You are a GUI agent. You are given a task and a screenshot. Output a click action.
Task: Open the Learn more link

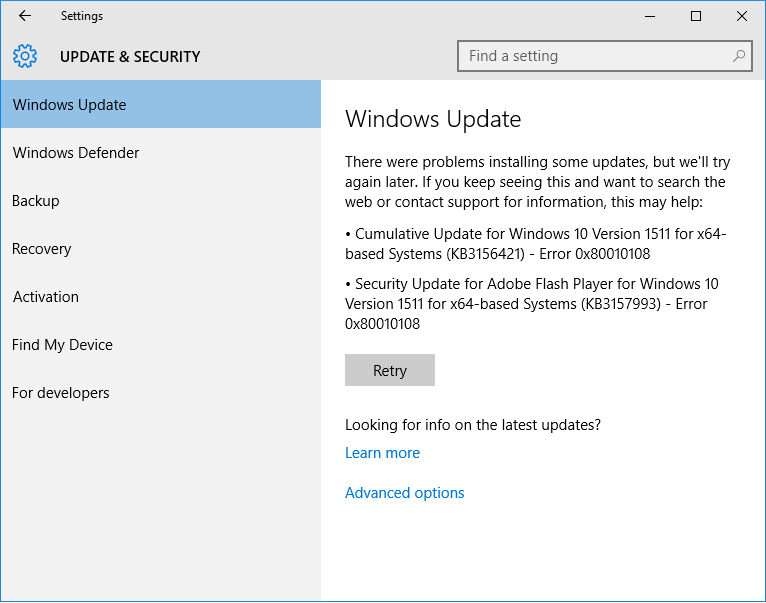383,452
